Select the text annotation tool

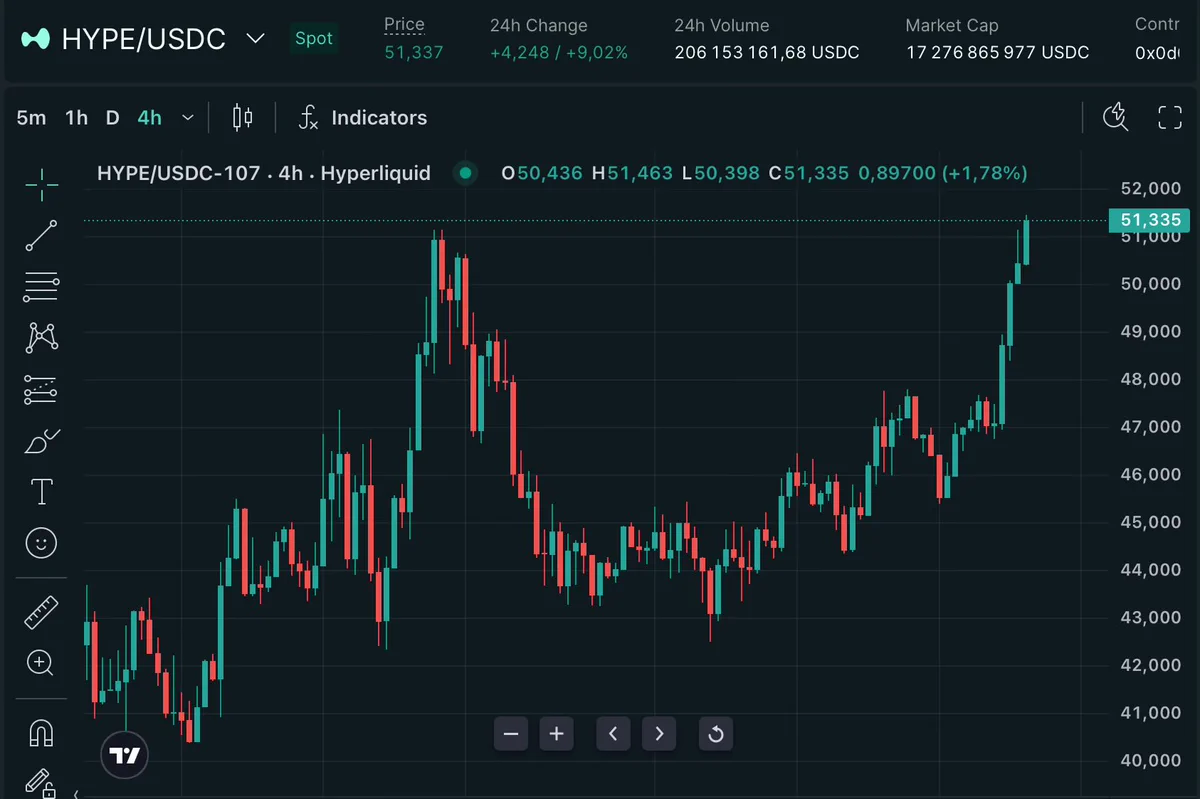(x=41, y=491)
